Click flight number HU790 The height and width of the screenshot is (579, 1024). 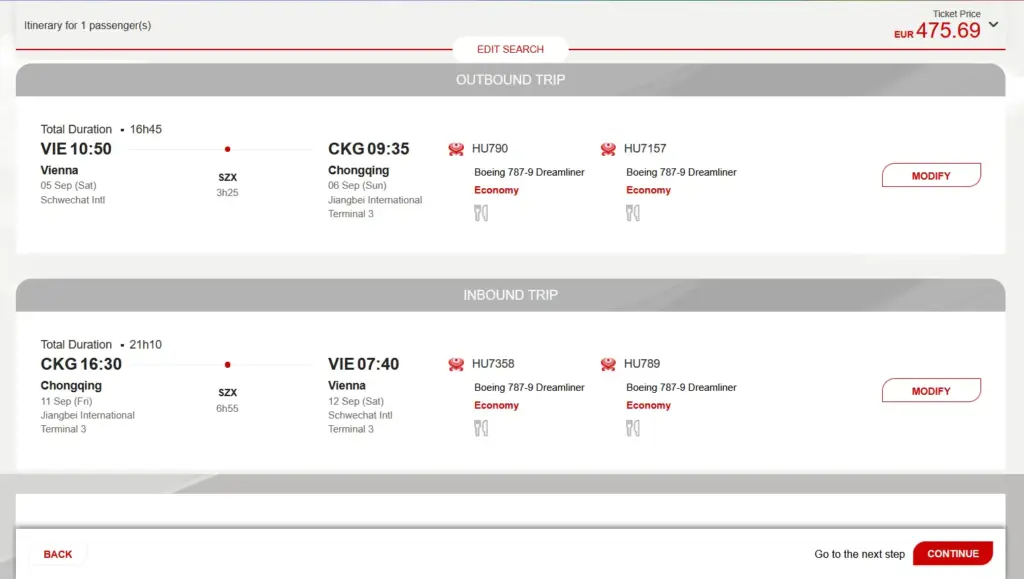tap(490, 149)
